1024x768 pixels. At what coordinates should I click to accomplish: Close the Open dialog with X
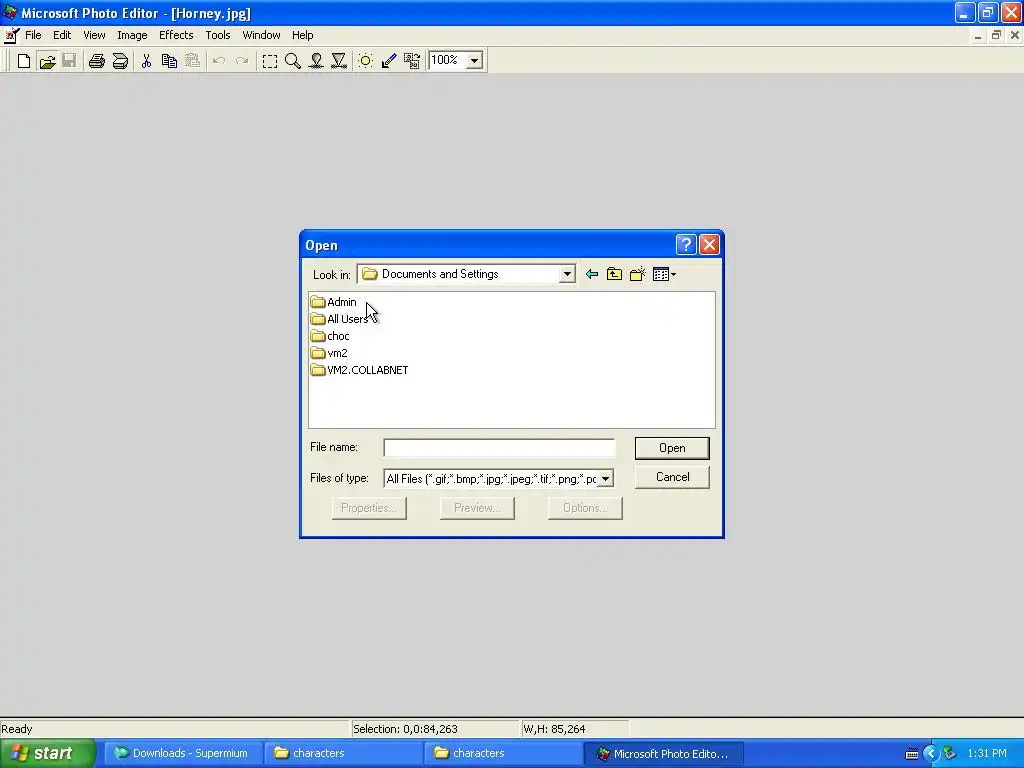point(709,245)
